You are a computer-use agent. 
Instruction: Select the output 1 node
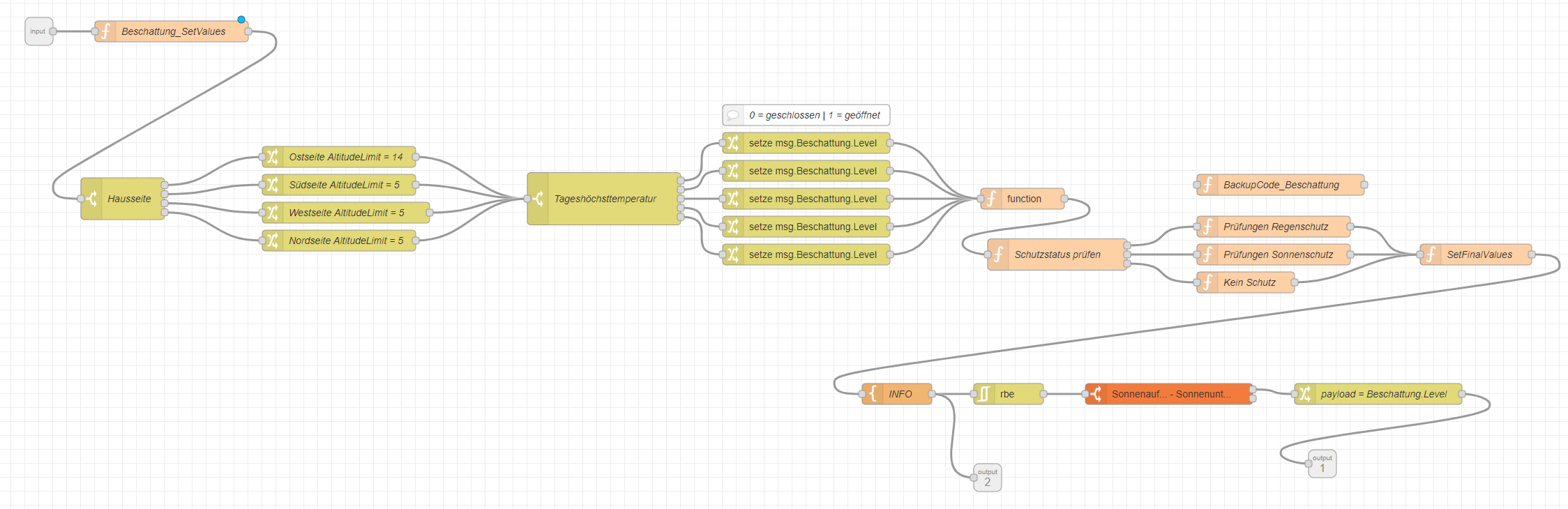point(1322,464)
